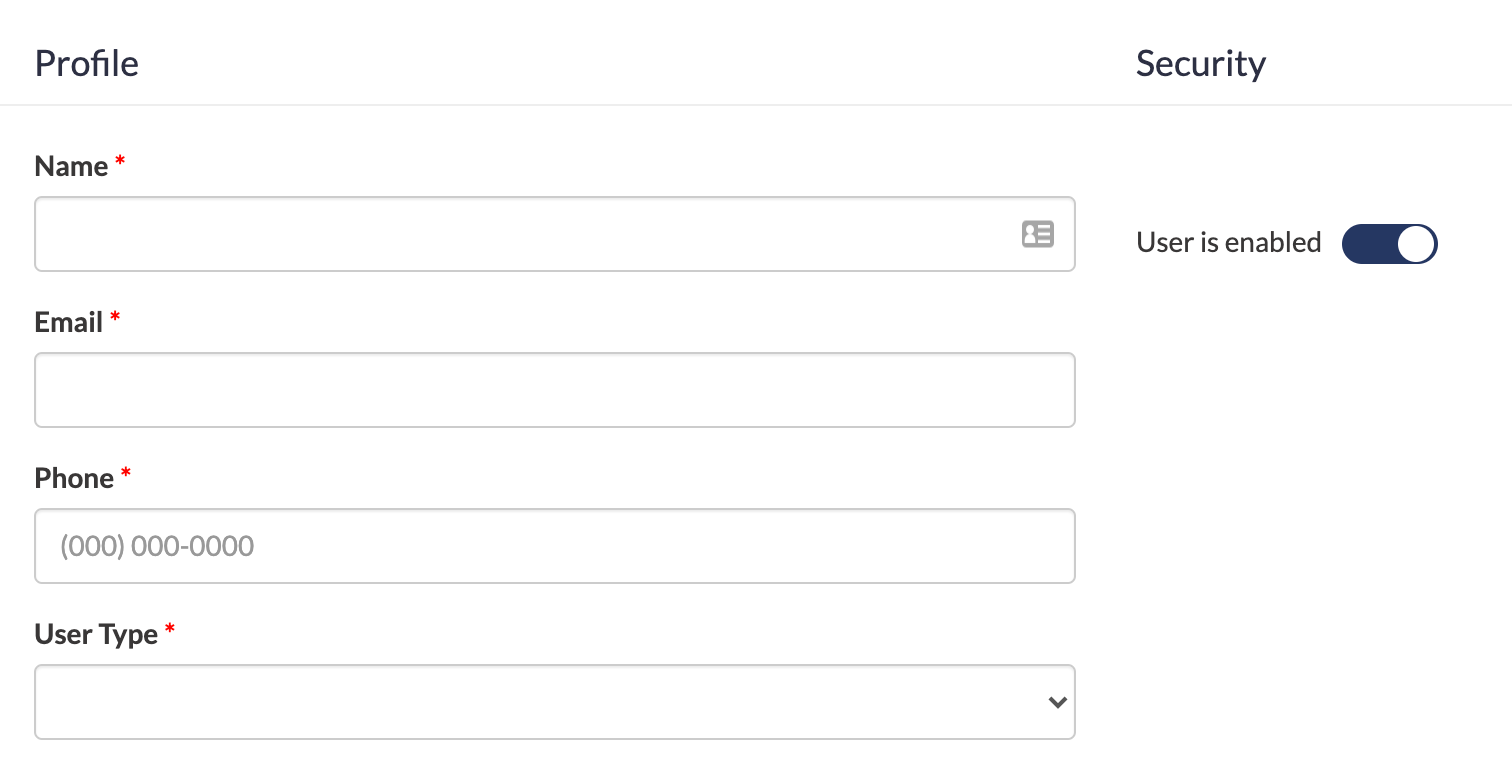1512x778 pixels.
Task: Select the Phone number input field
Action: point(555,546)
